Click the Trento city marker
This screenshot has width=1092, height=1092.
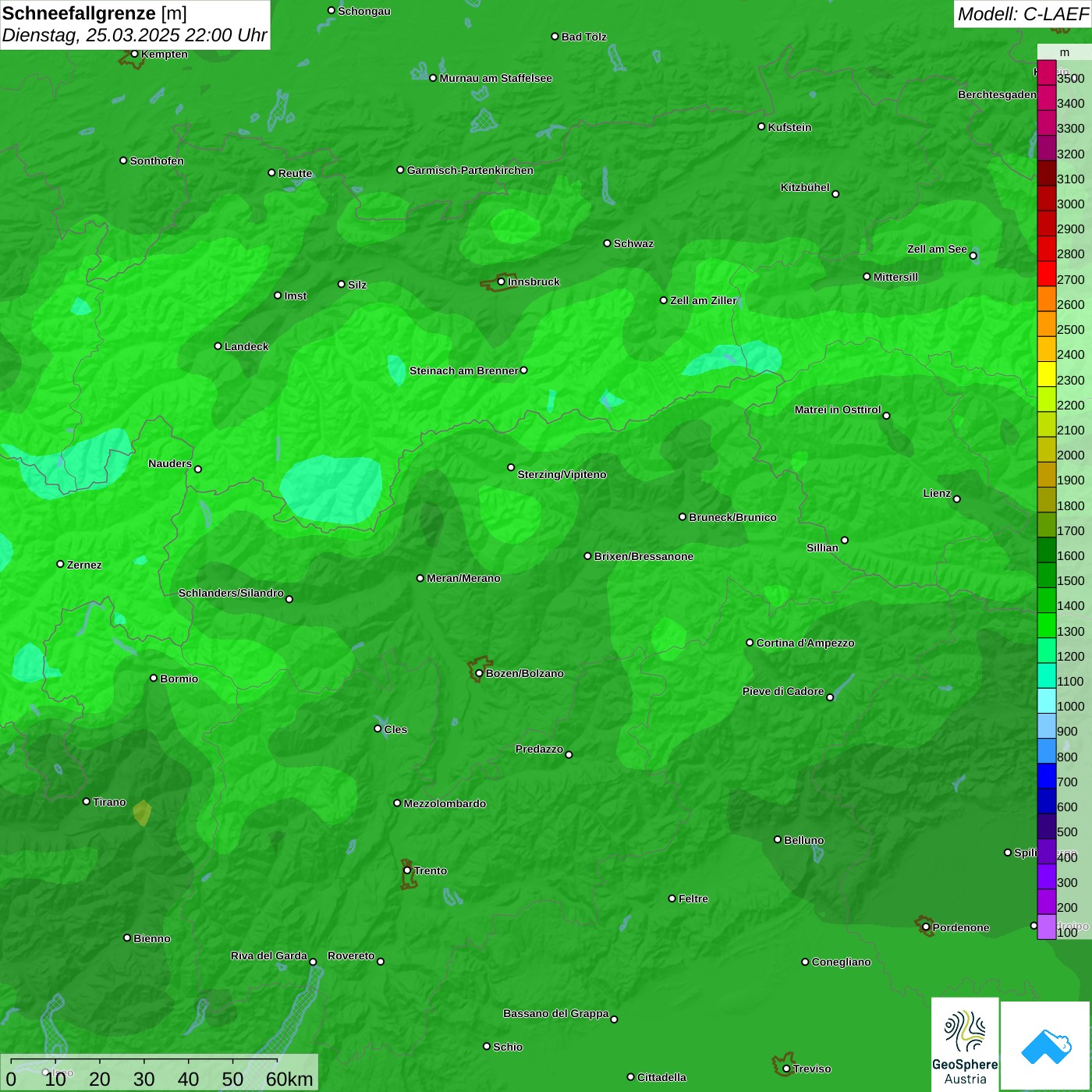pyautogui.click(x=407, y=870)
